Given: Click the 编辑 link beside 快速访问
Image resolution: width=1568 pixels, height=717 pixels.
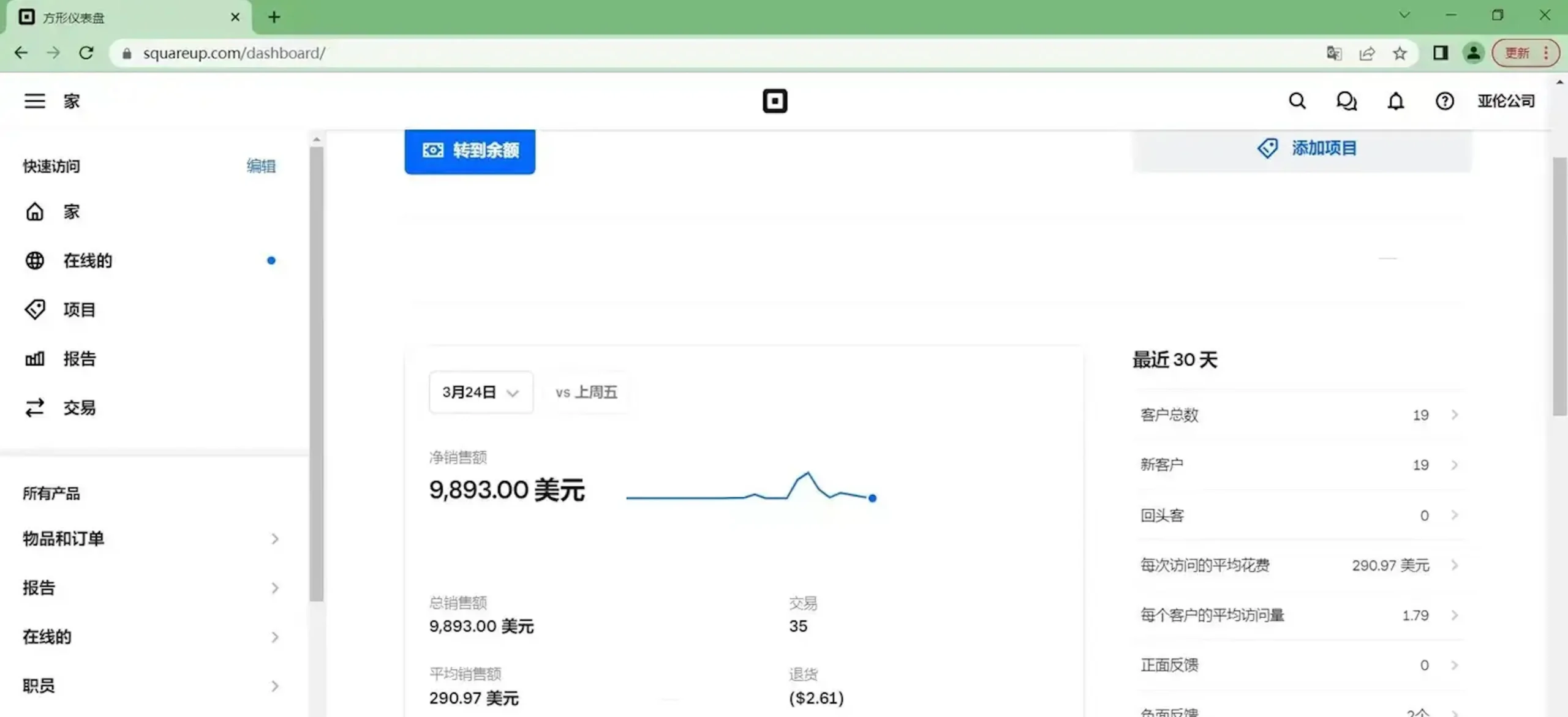Looking at the screenshot, I should (x=261, y=166).
